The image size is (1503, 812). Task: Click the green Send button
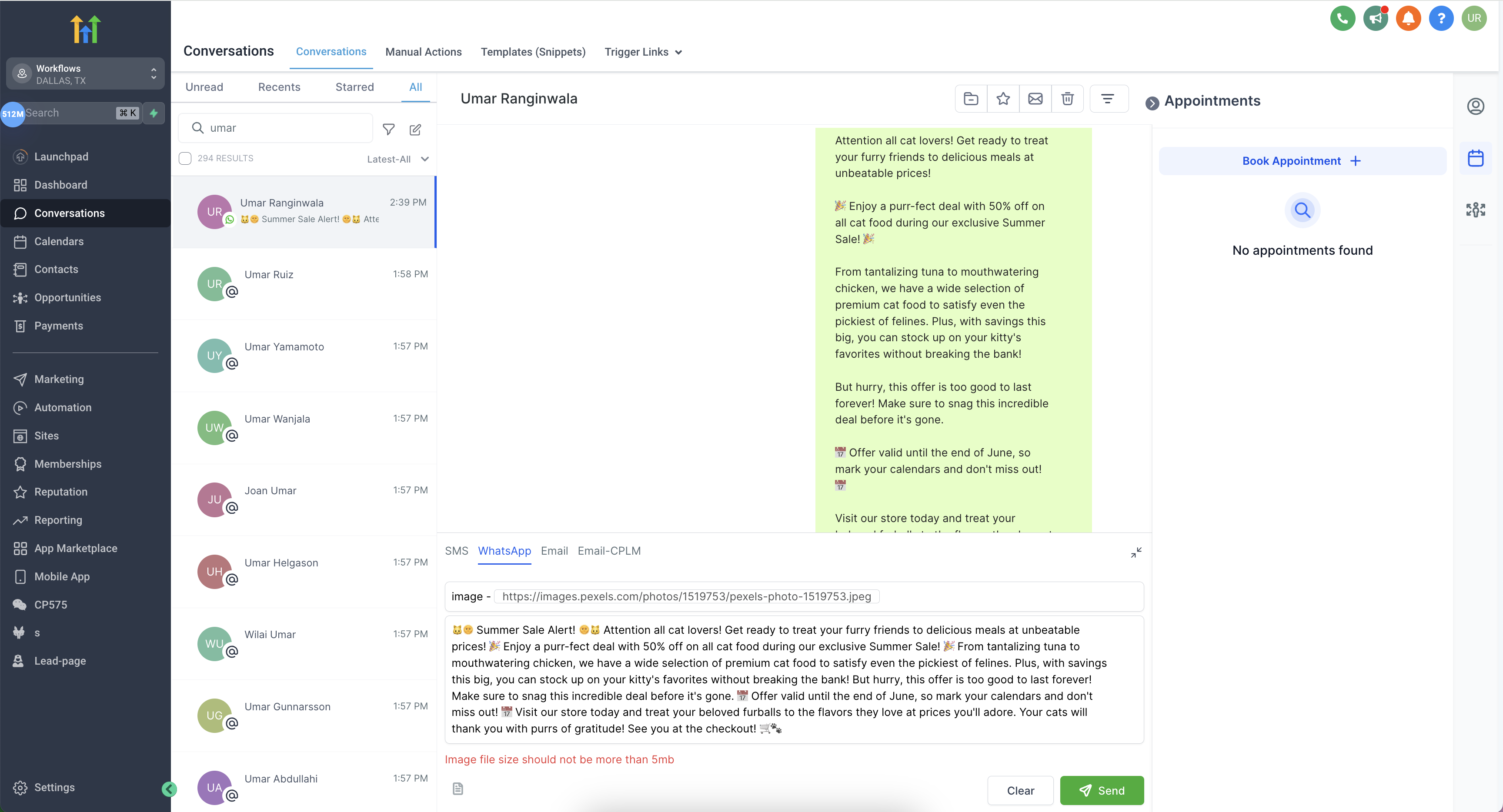pyautogui.click(x=1102, y=790)
